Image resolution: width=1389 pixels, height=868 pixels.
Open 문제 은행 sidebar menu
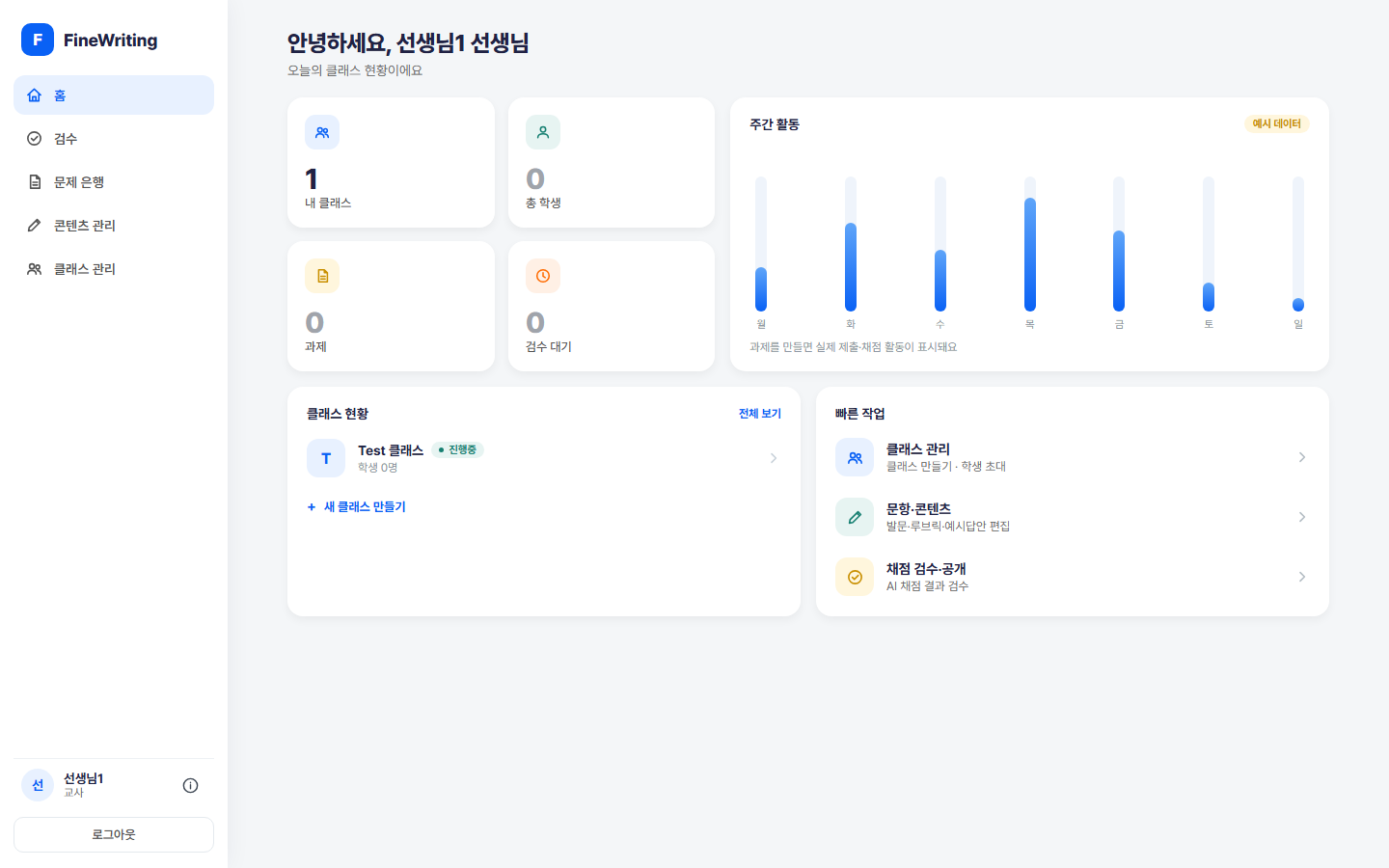tap(114, 182)
